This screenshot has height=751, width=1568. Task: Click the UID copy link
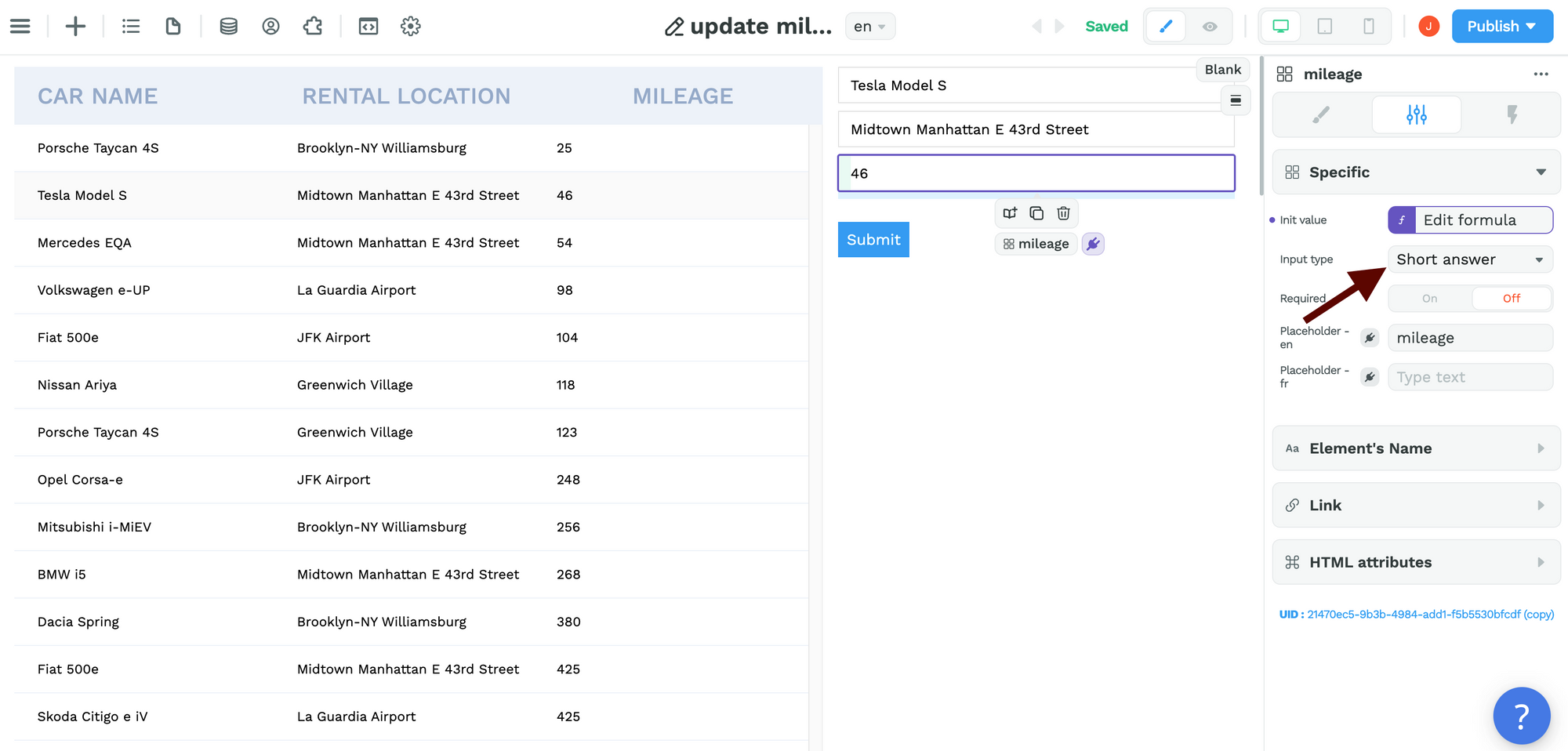pos(1538,614)
